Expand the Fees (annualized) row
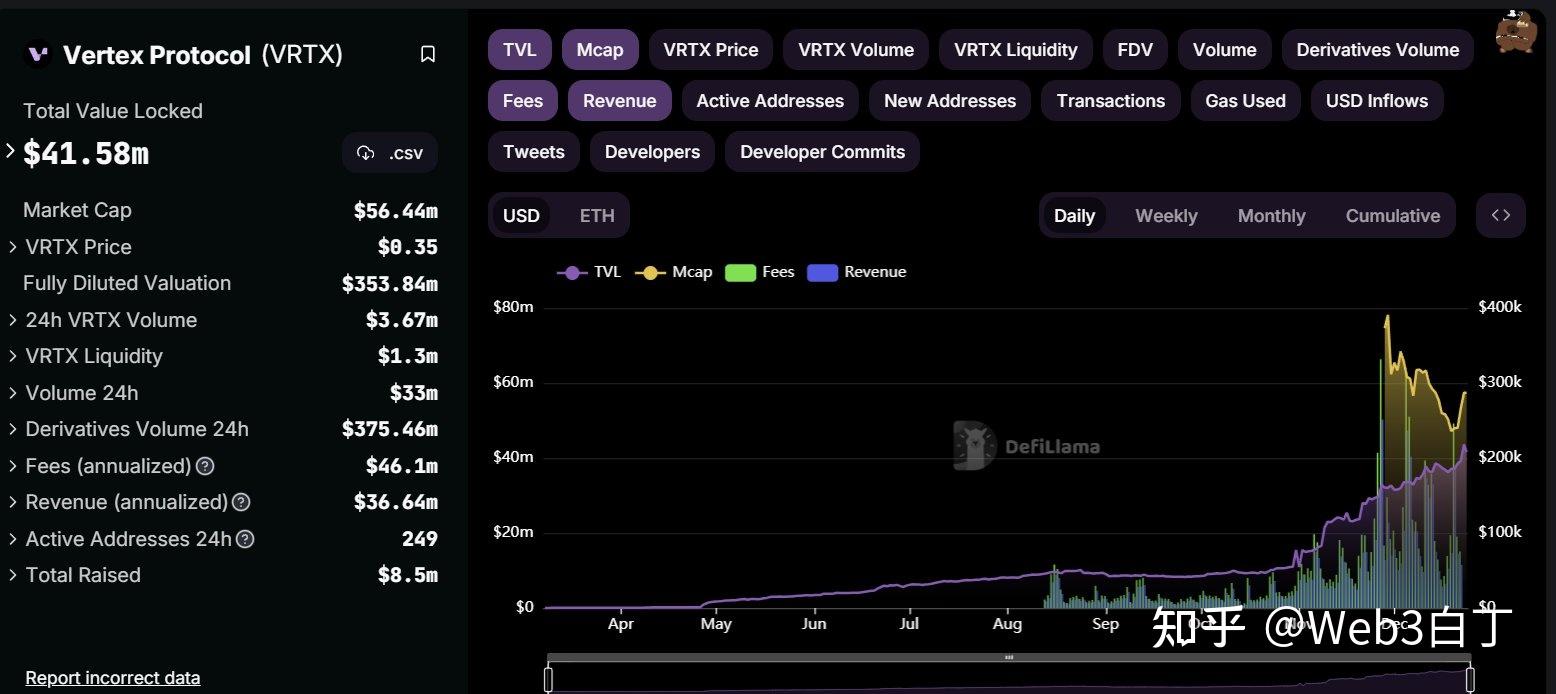This screenshot has width=1556, height=694. pos(12,466)
